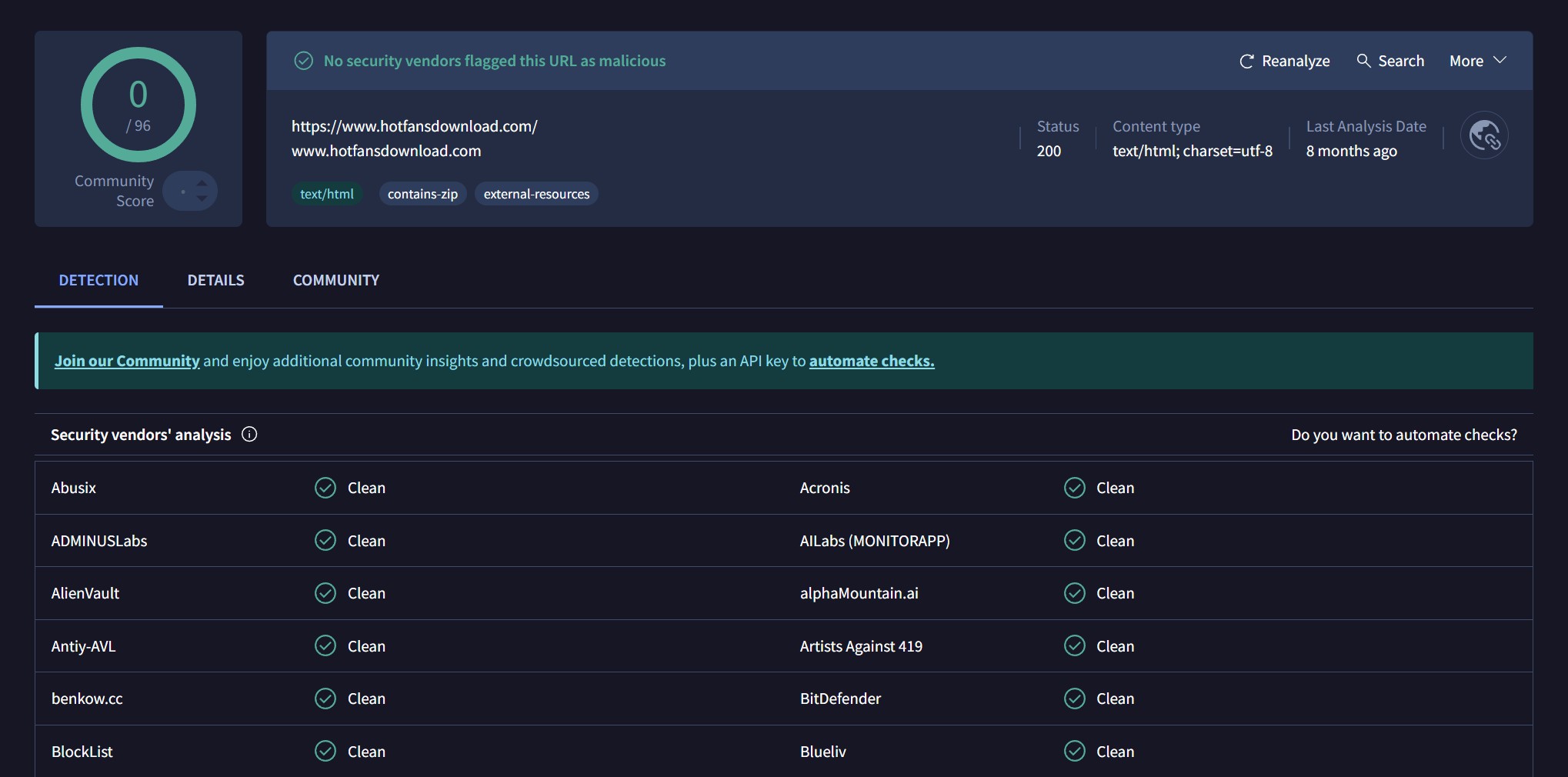Click the text/html tag chip
The image size is (1568, 777).
[x=326, y=194]
